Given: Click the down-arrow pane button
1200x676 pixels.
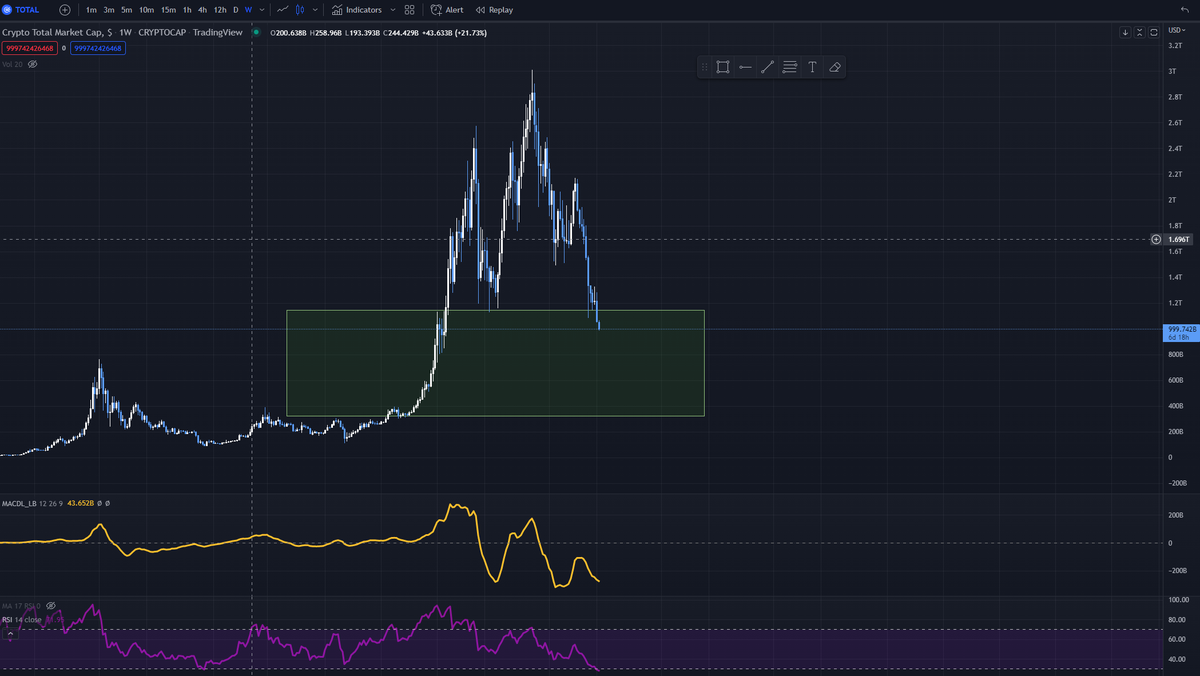Looking at the screenshot, I should click(x=1125, y=32).
